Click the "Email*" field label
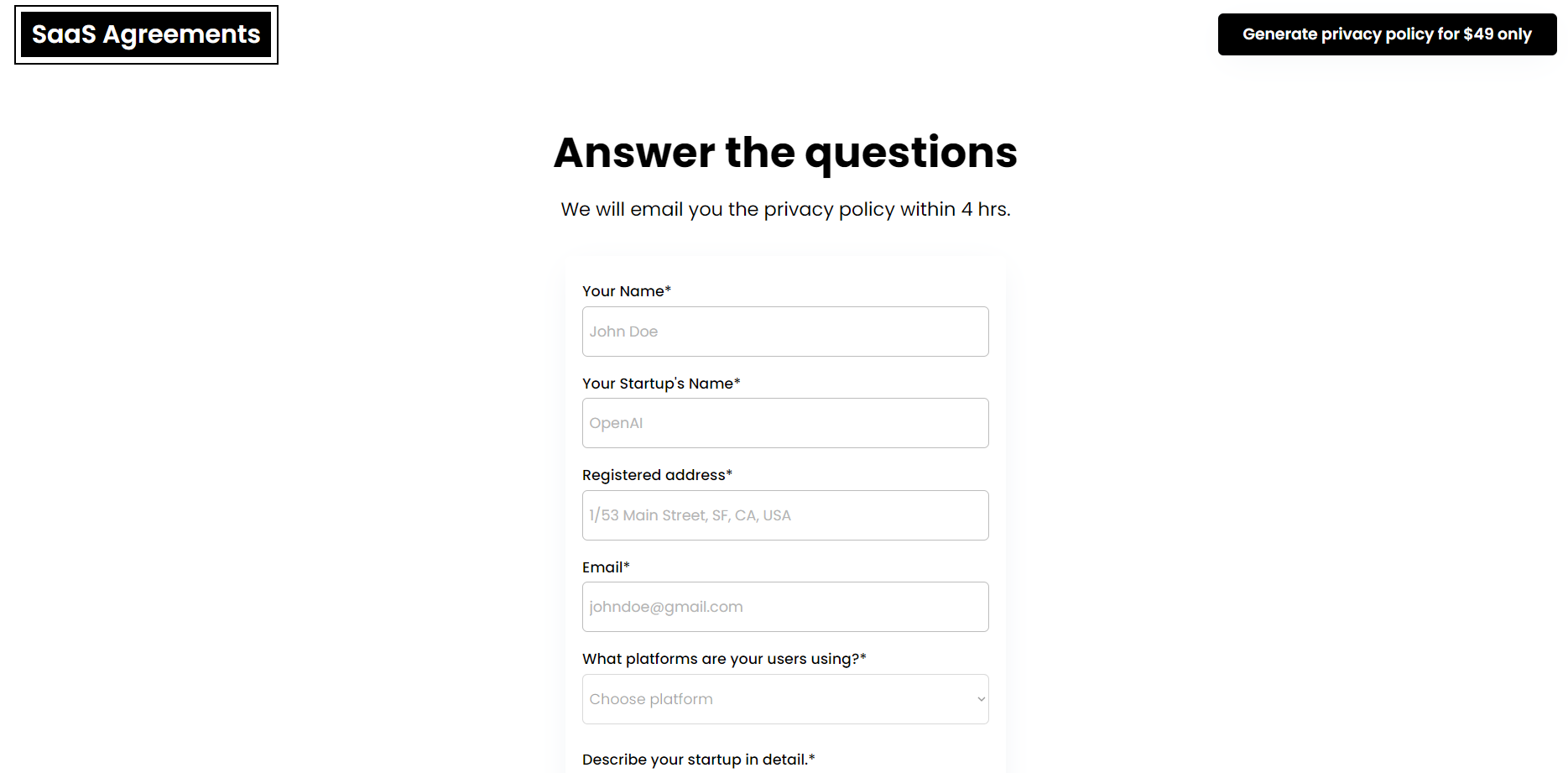This screenshot has width=1568, height=773. [x=606, y=567]
